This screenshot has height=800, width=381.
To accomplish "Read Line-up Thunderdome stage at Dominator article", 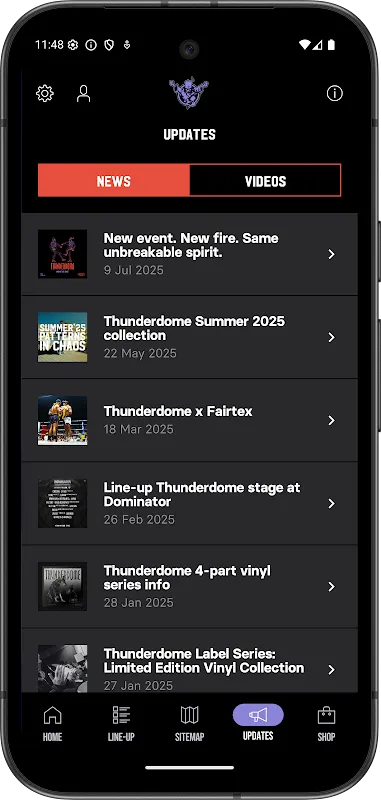I will (189, 504).
